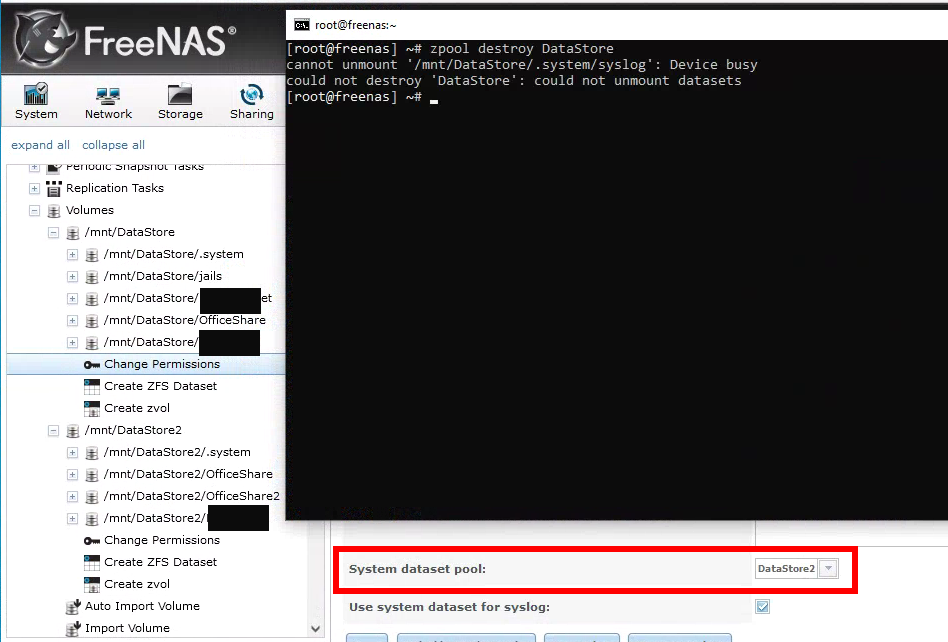Click the /mnt/DataStore2/OfficeShare dataset icon

(92, 475)
